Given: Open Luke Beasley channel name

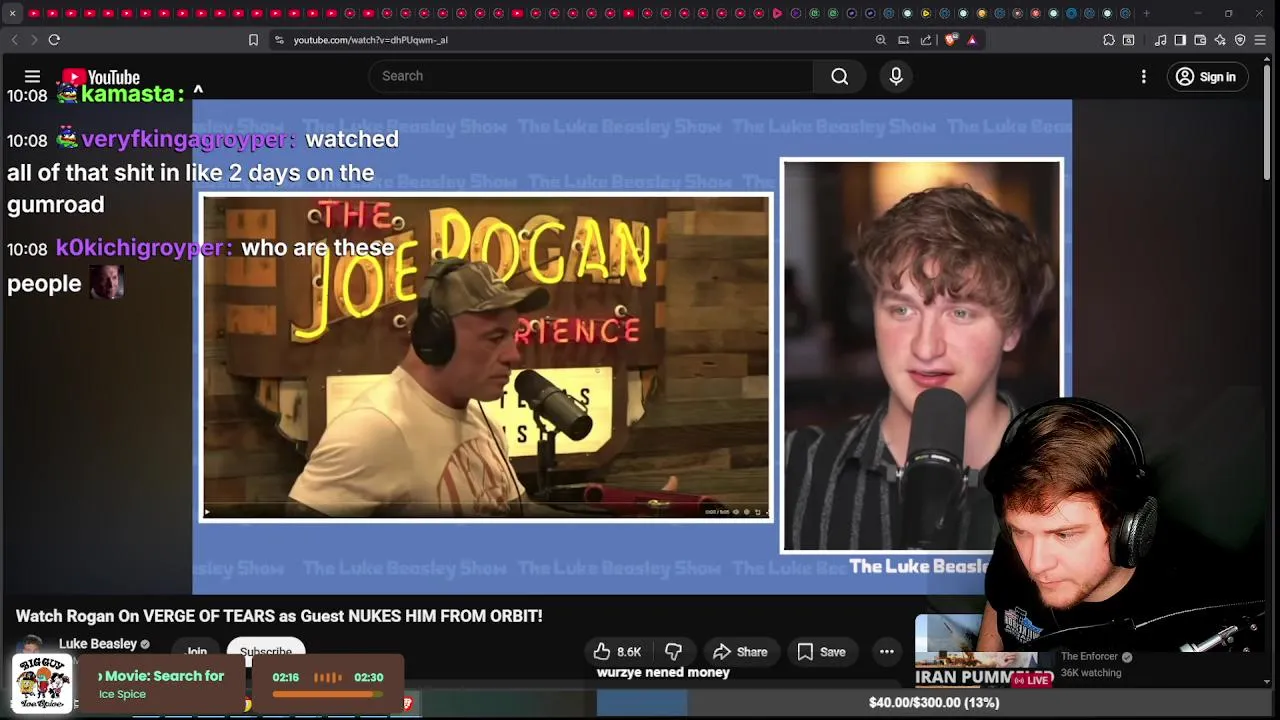Looking at the screenshot, I should [98, 644].
